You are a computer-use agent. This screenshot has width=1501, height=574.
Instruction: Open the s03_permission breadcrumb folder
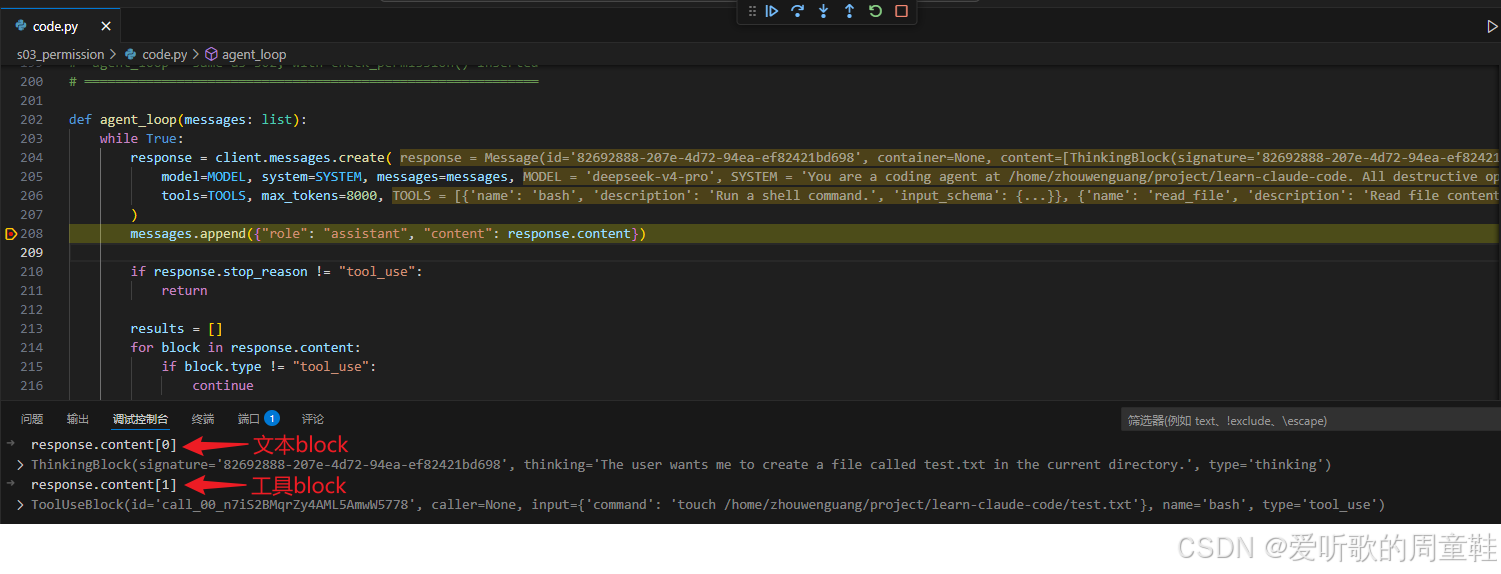pos(60,54)
